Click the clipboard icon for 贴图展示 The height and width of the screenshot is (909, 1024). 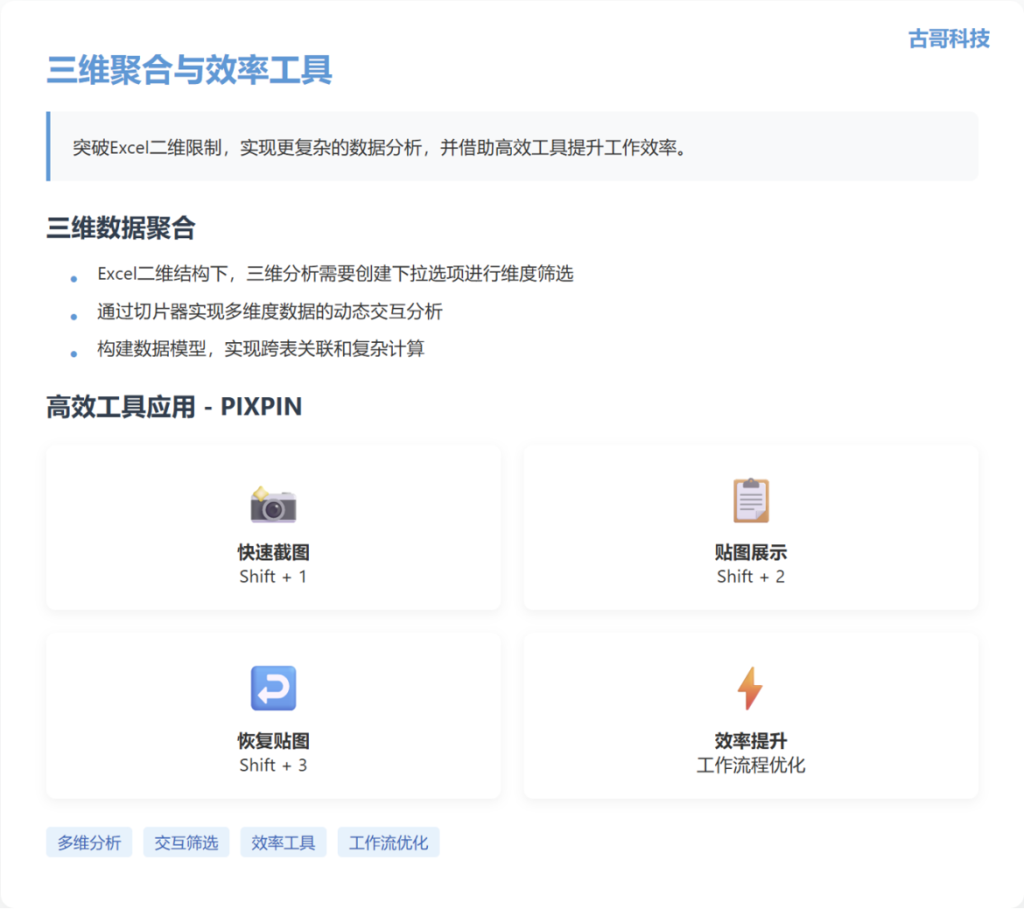click(x=750, y=500)
